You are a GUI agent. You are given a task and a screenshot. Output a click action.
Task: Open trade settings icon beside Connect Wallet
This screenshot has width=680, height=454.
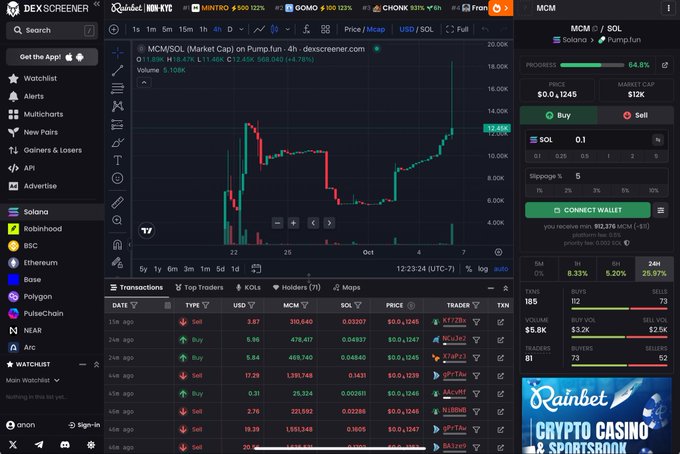pyautogui.click(x=660, y=210)
